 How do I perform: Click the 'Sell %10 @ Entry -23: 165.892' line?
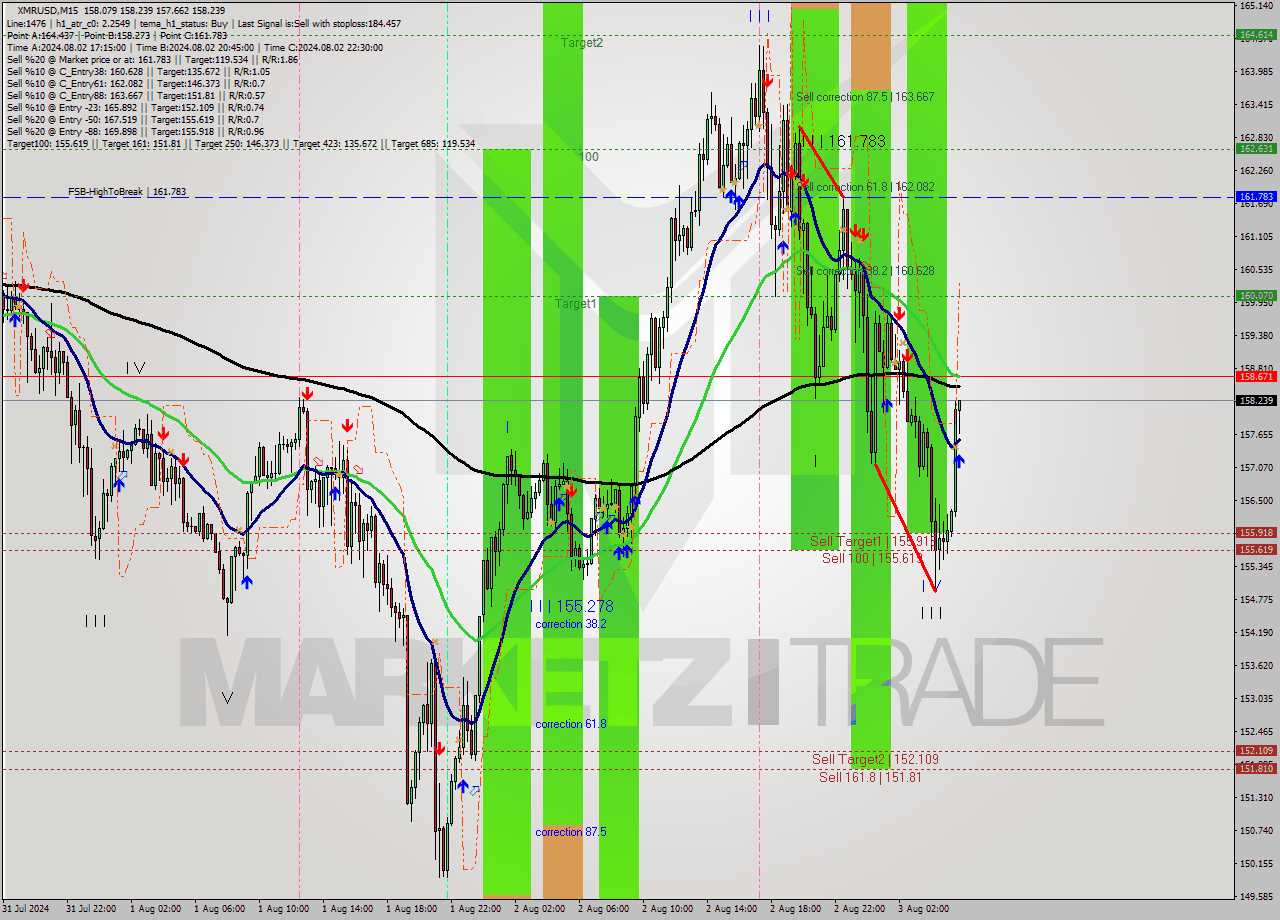(x=135, y=107)
